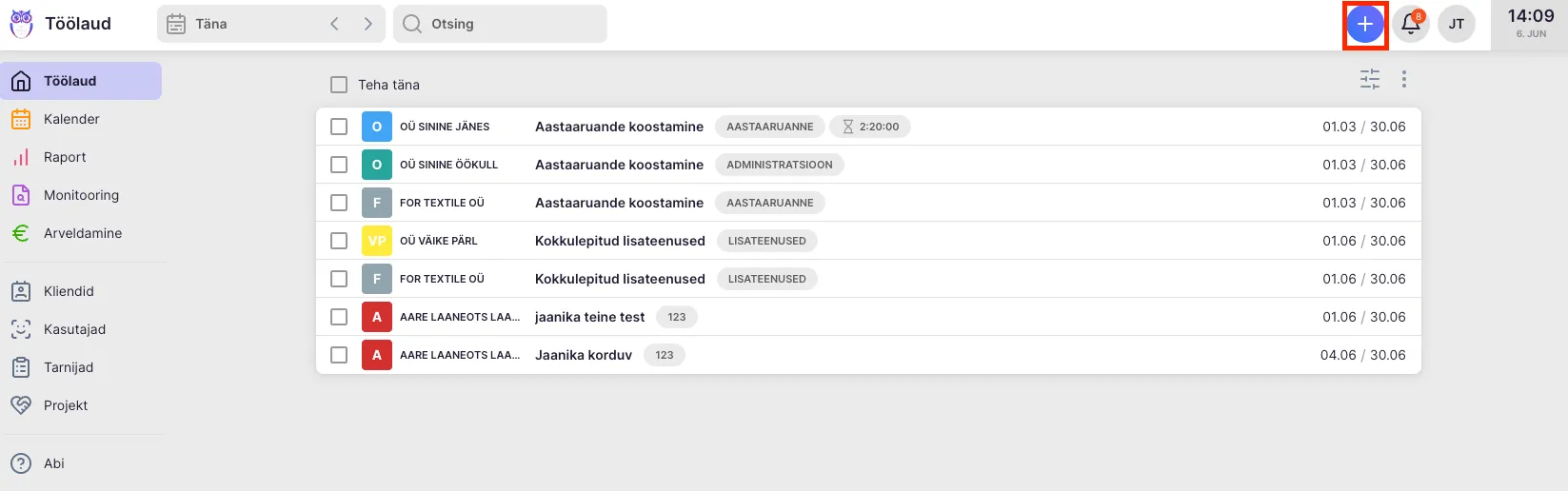This screenshot has height=491, width=1568.
Task: Check the Teha täna select-all checkbox
Action: [x=339, y=85]
